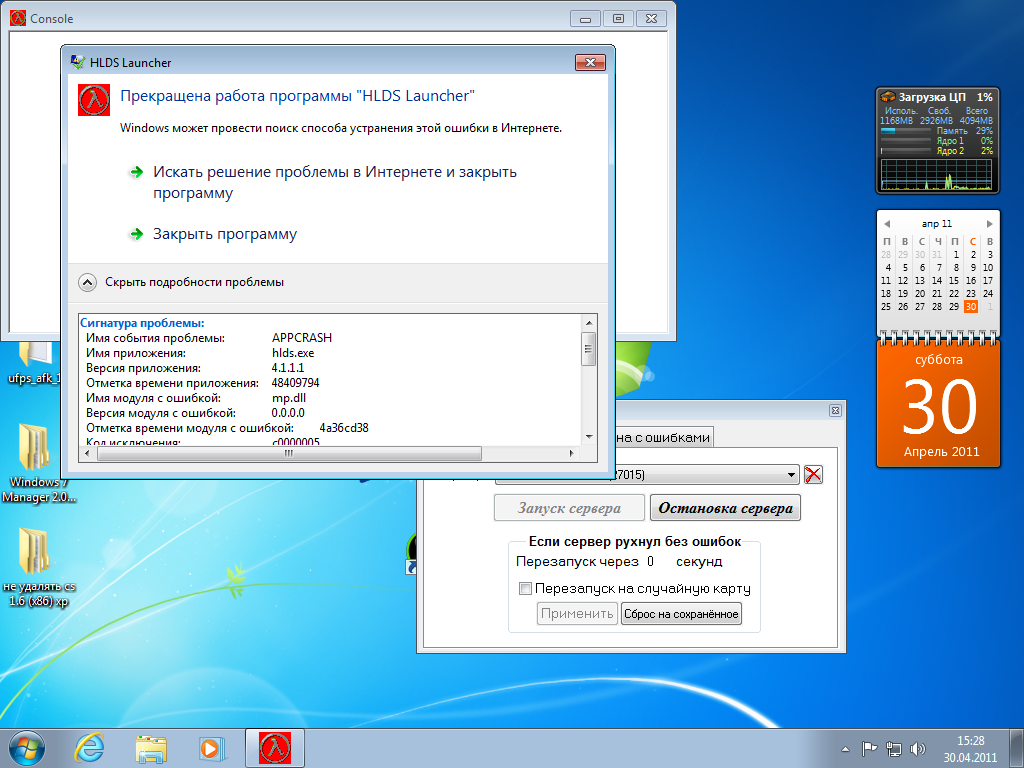
Task: Click Сброс на сохранённое button
Action: click(681, 614)
